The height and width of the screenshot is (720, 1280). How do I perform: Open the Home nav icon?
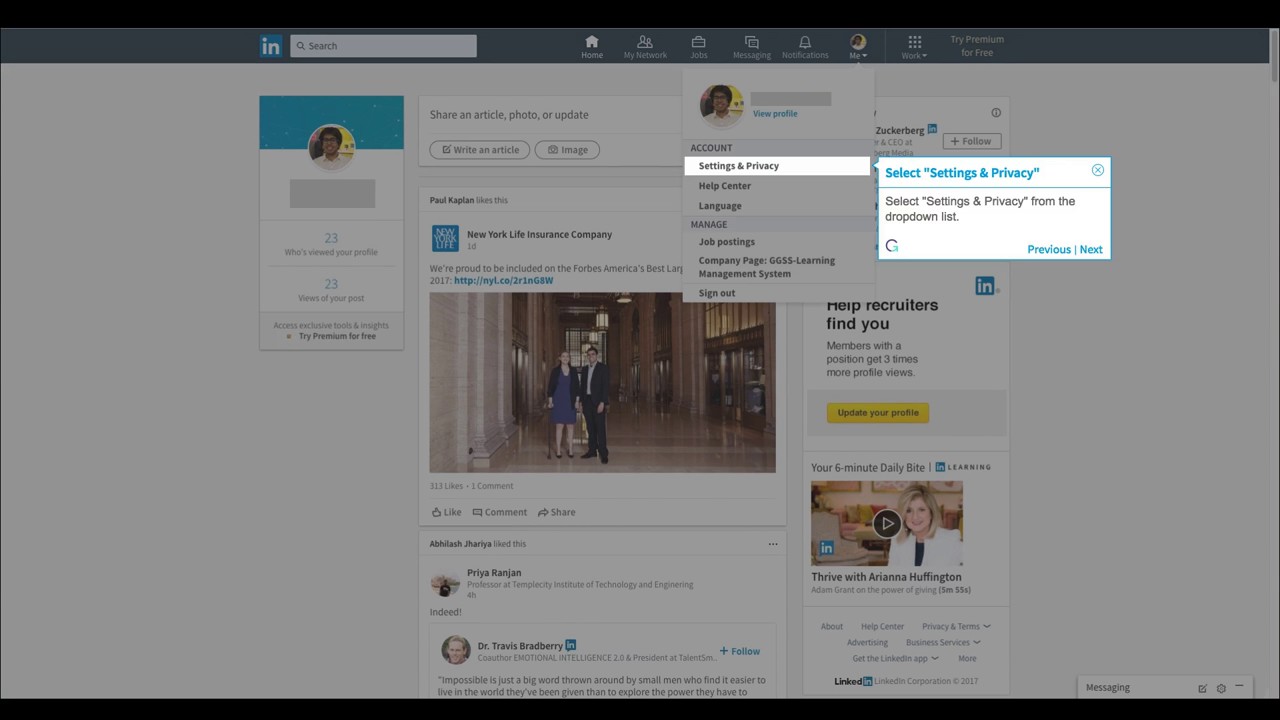592,46
